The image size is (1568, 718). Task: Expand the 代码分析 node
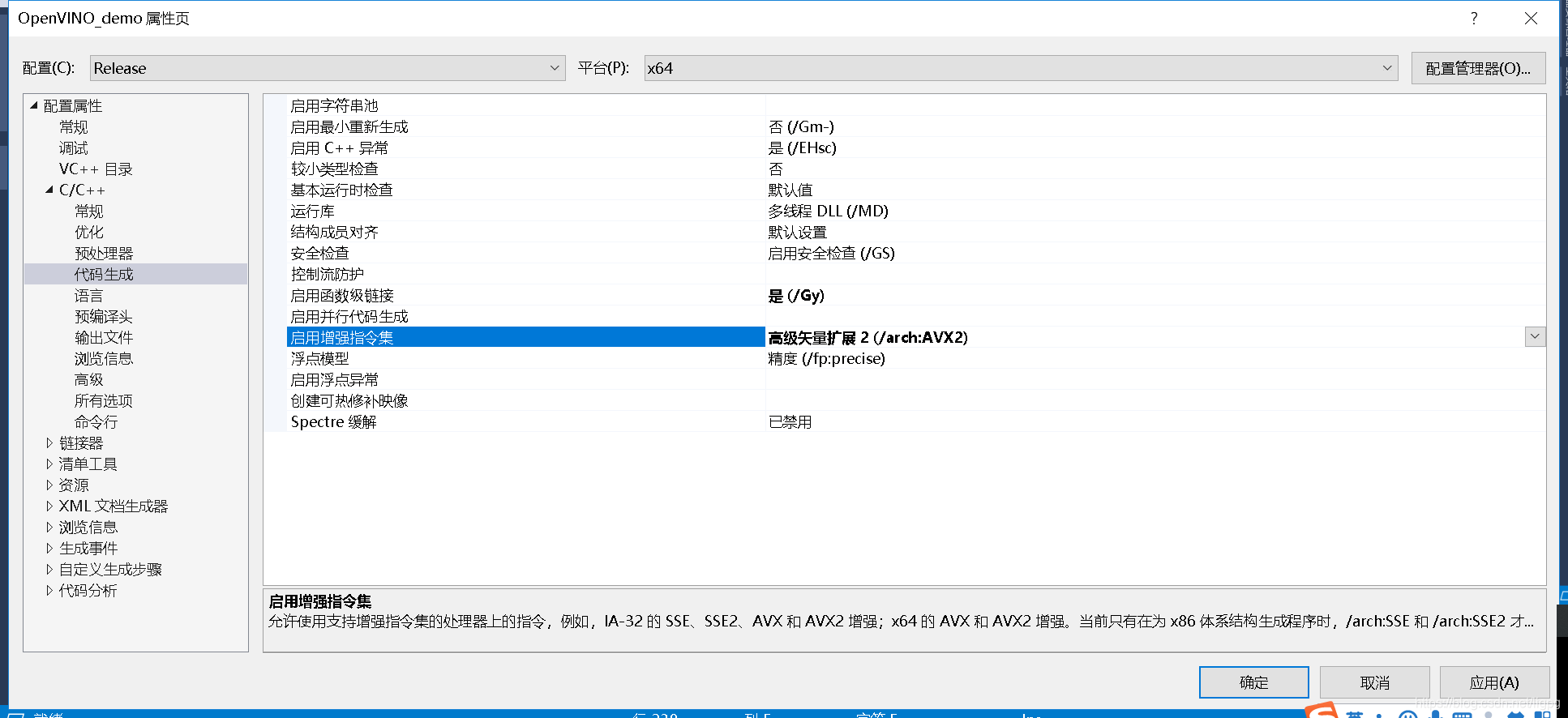pos(49,590)
